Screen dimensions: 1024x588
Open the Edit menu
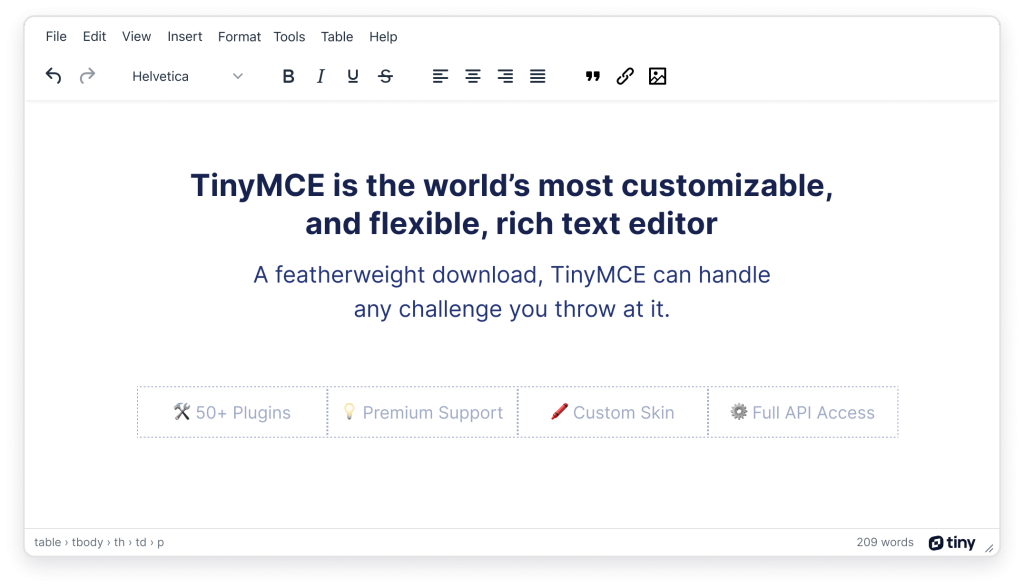[x=94, y=37]
